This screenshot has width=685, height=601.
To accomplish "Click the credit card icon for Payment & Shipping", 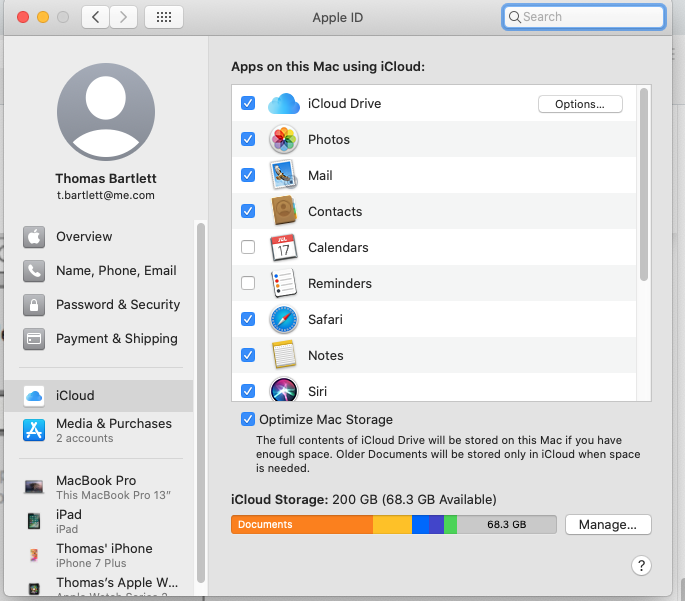I will pyautogui.click(x=34, y=339).
